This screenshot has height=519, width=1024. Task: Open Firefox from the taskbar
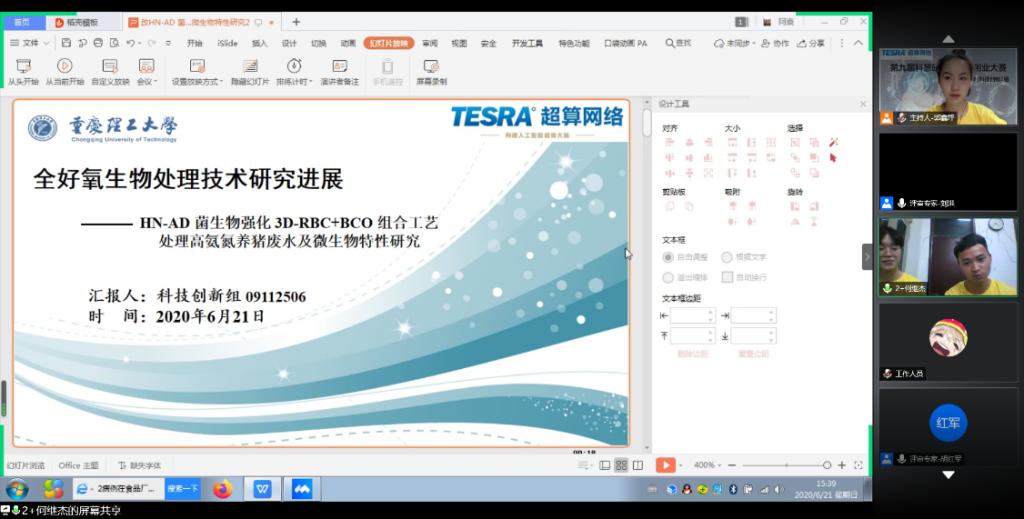click(222, 489)
